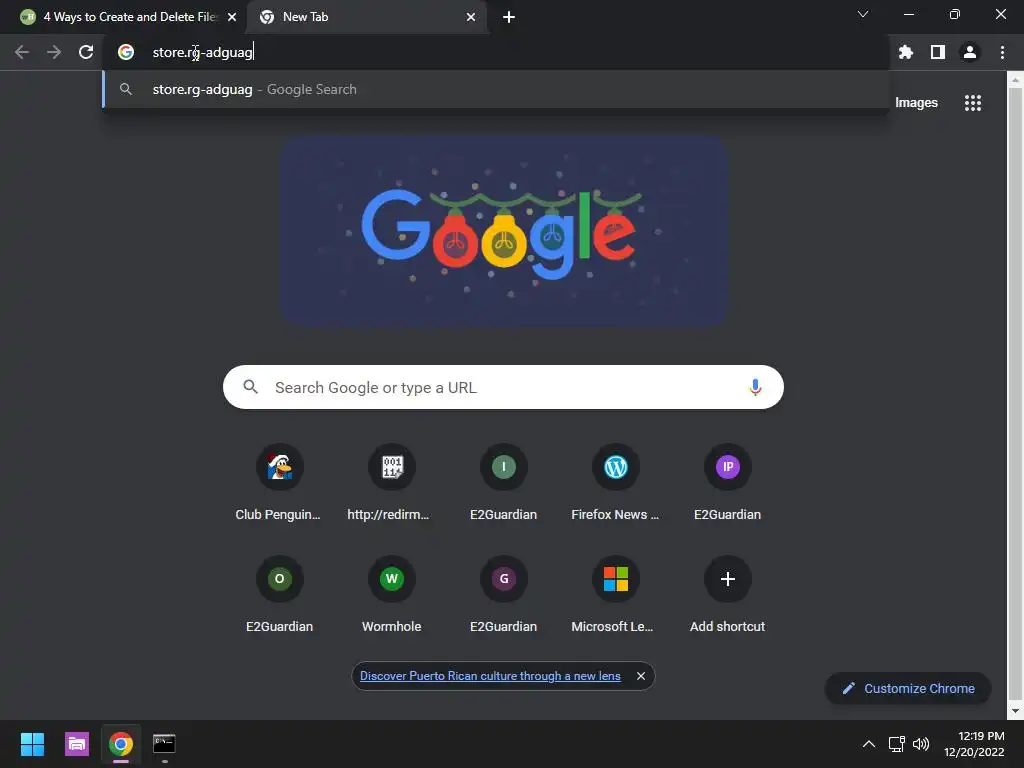Click the Google icon in address bar
Viewport: 1024px width, 768px height.
coord(126,52)
